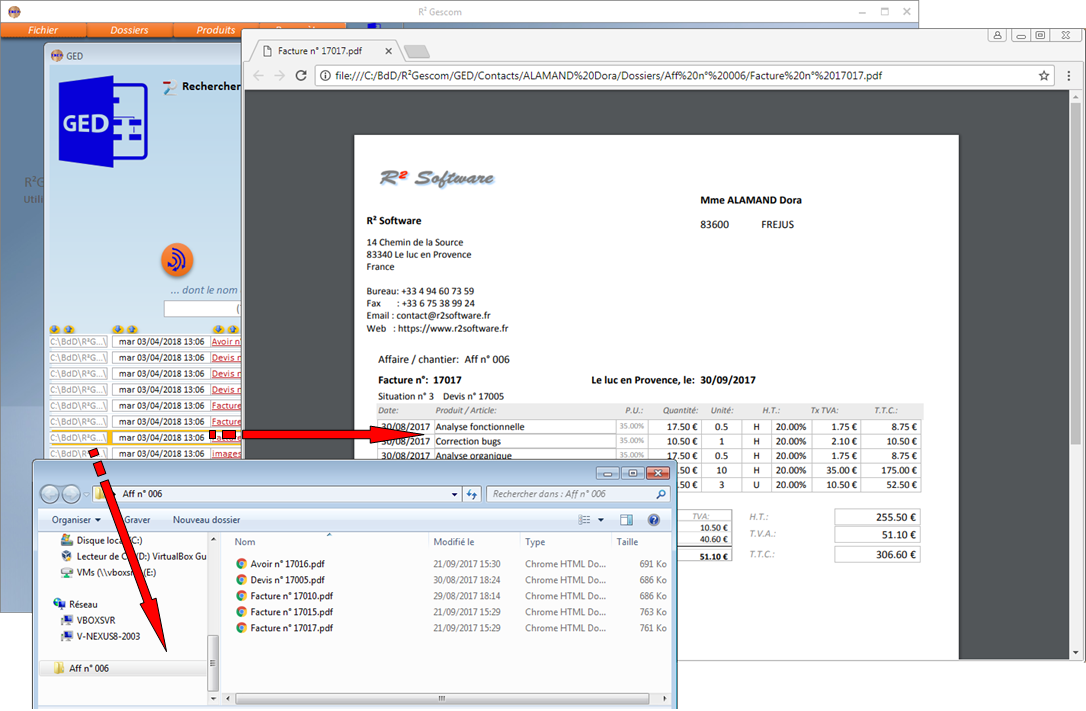Sort GED path column ascending arrow

(x=69, y=330)
